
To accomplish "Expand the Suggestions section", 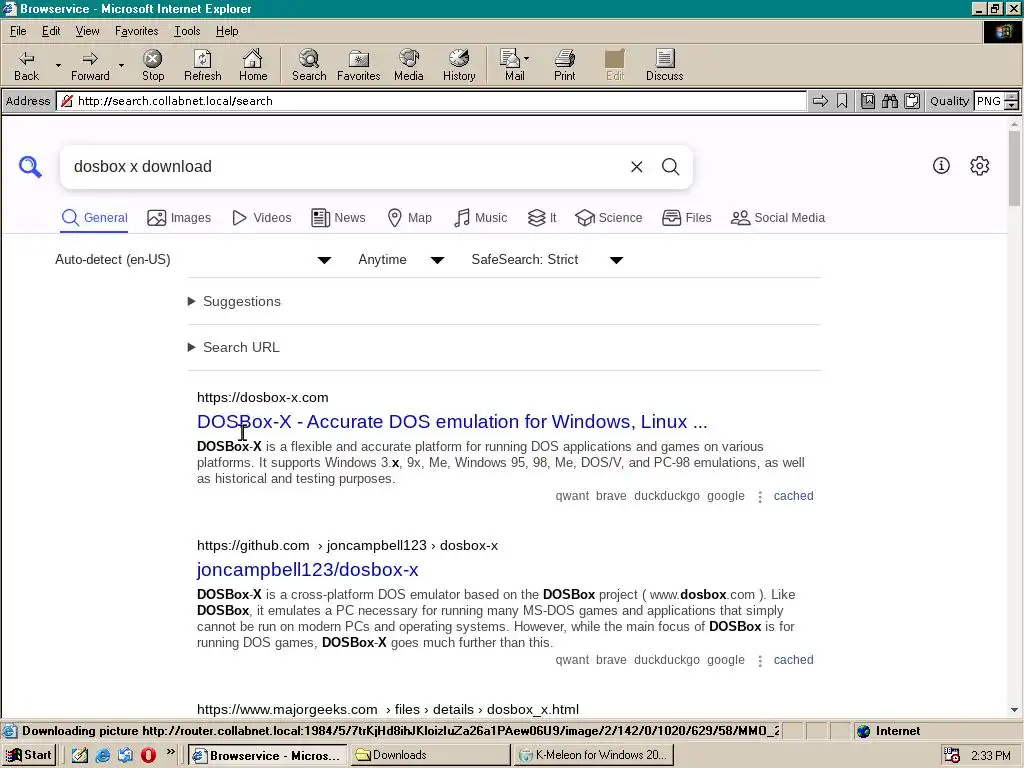I will (x=234, y=301).
